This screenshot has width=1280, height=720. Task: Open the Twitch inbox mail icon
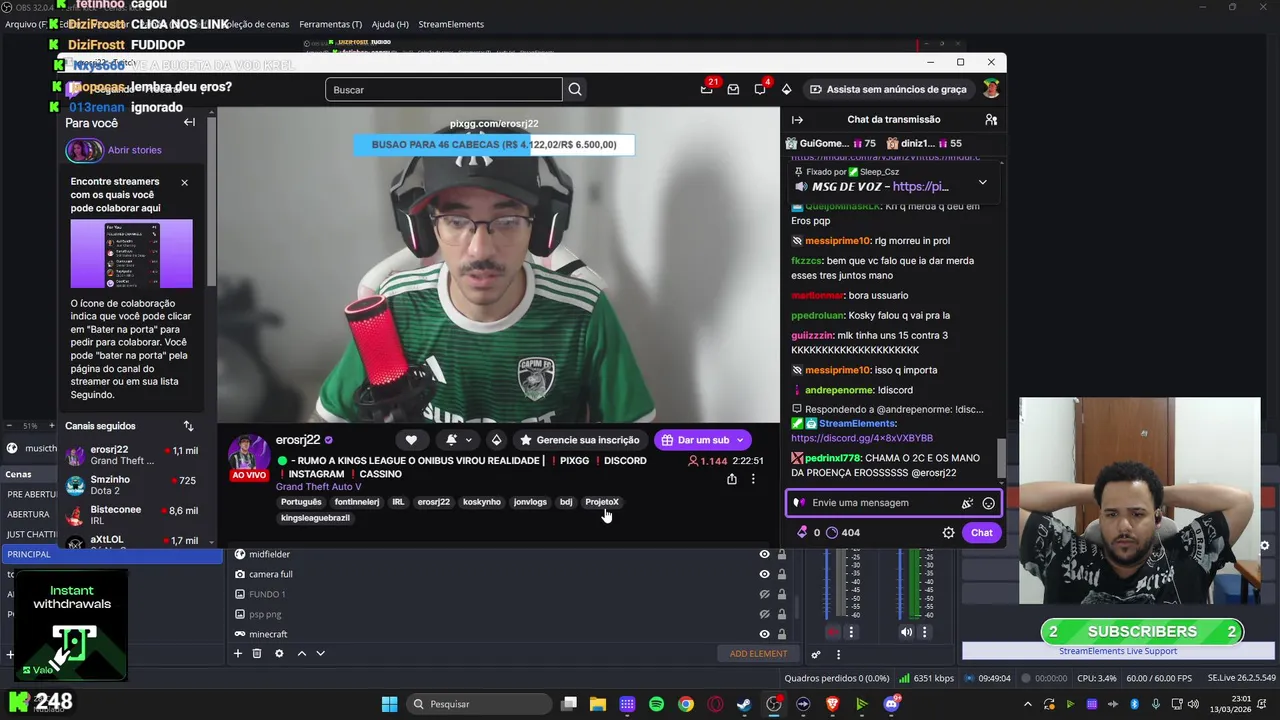pyautogui.click(x=733, y=89)
